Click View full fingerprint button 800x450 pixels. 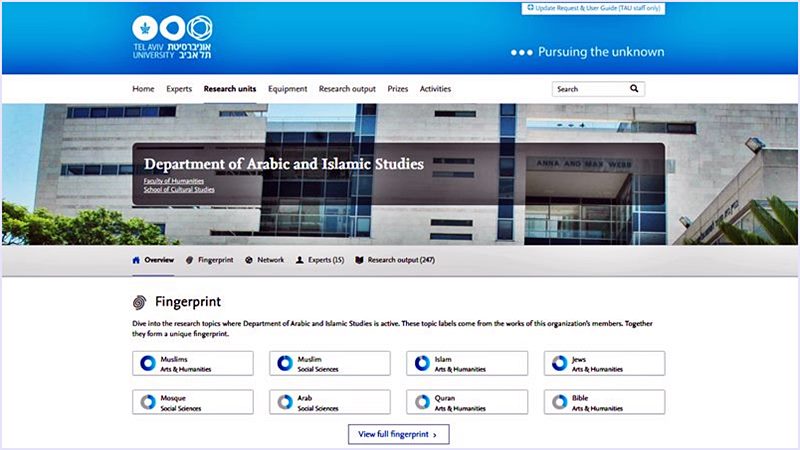398,434
